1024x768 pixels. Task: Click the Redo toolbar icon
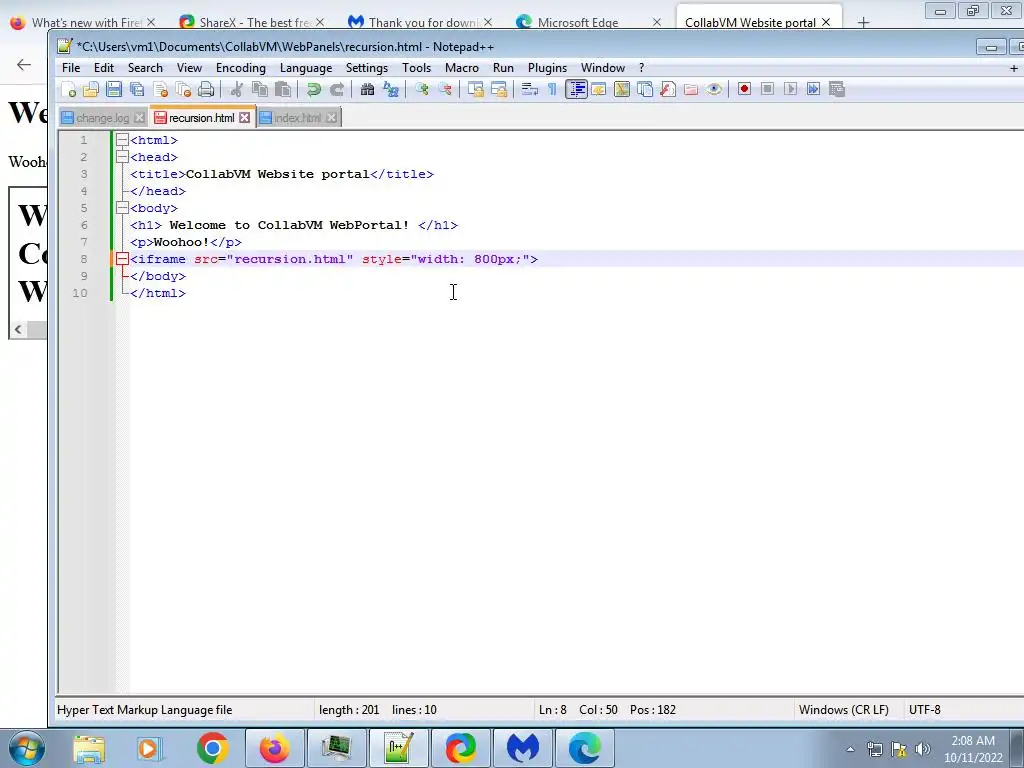coord(336,89)
